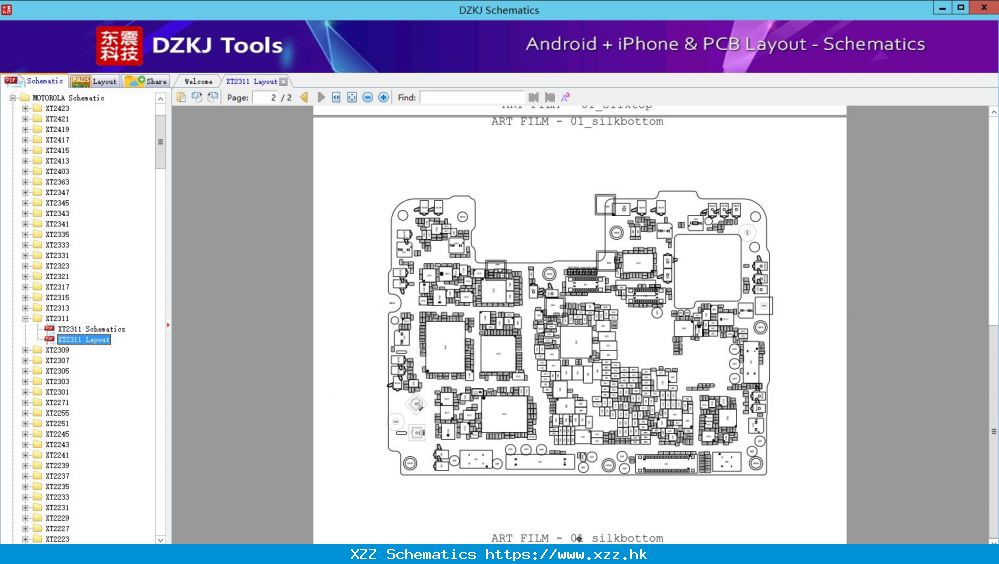
Task: Open the Welcome document tab
Action: (x=198, y=81)
